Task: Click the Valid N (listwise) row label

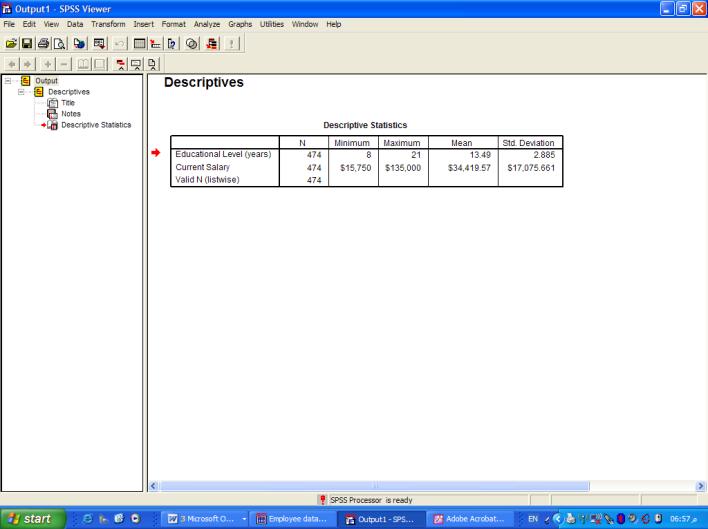Action: [207, 180]
